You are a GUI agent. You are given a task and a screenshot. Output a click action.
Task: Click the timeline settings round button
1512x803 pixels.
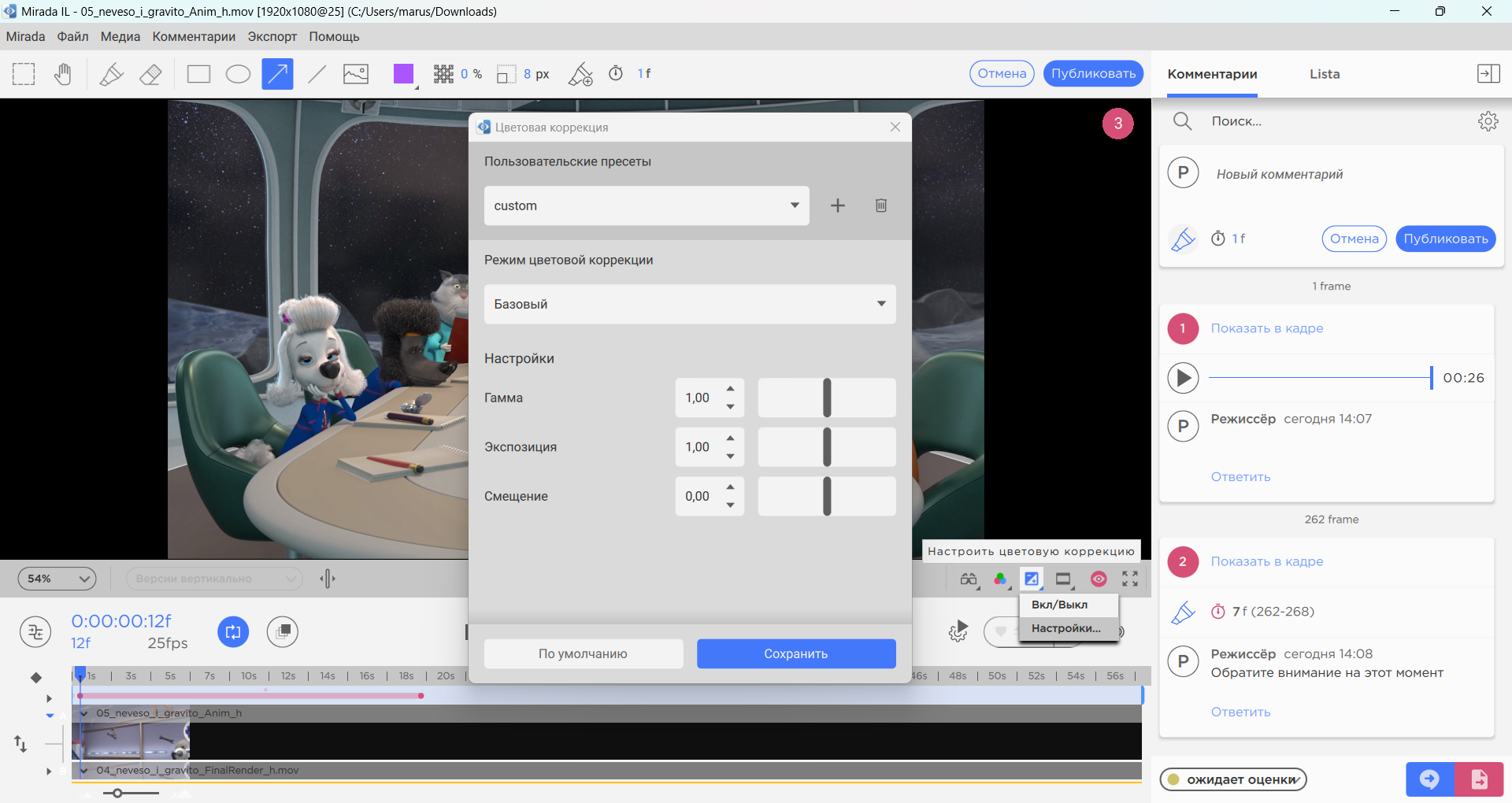click(35, 631)
